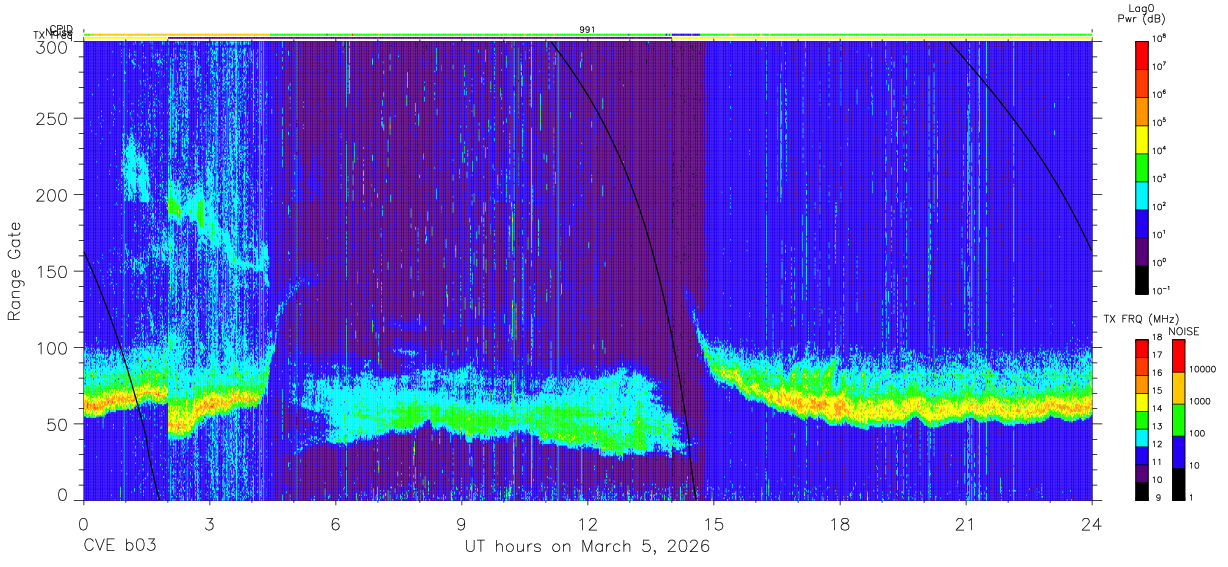This screenshot has height=567, width=1228.
Task: Click the '100' tick label on the Range Gate axis
Action: pyautogui.click(x=52, y=347)
